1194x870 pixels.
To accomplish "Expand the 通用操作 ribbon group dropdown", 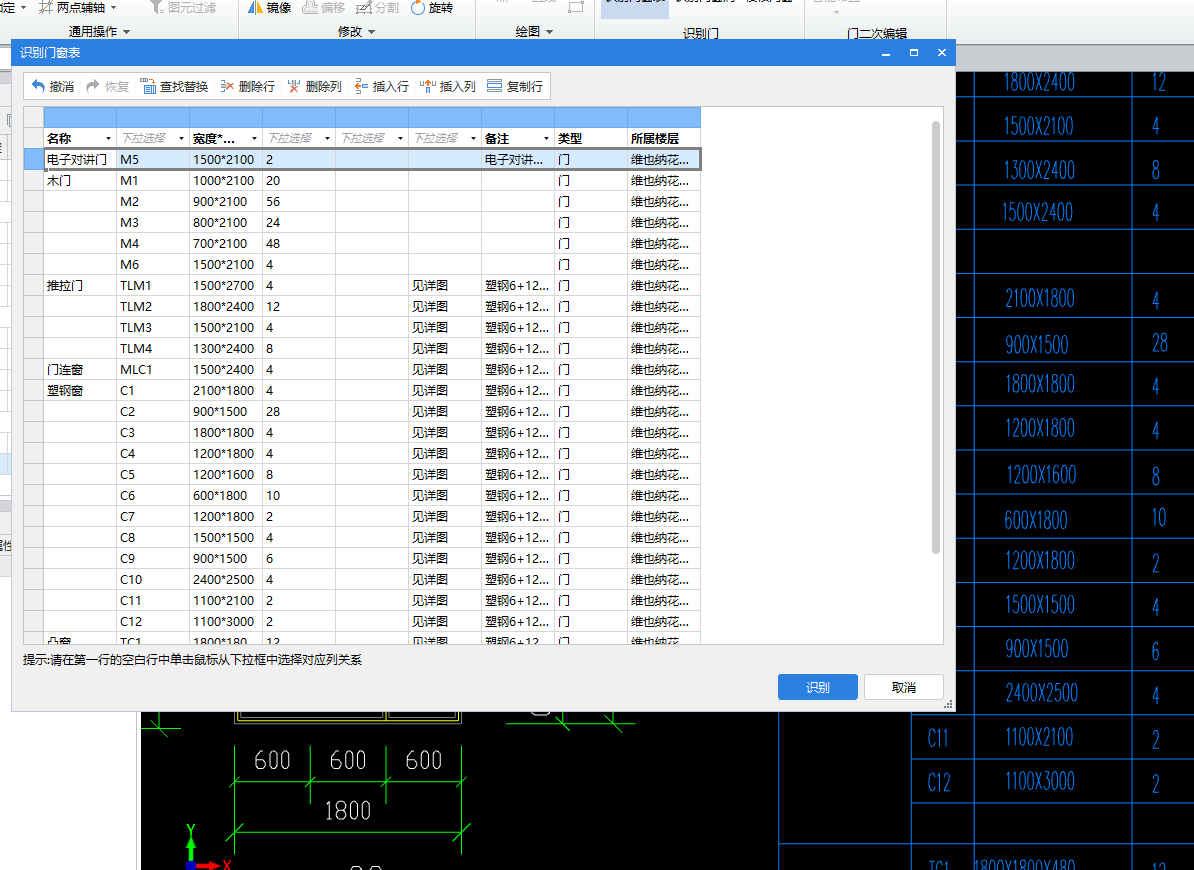I will pos(126,32).
